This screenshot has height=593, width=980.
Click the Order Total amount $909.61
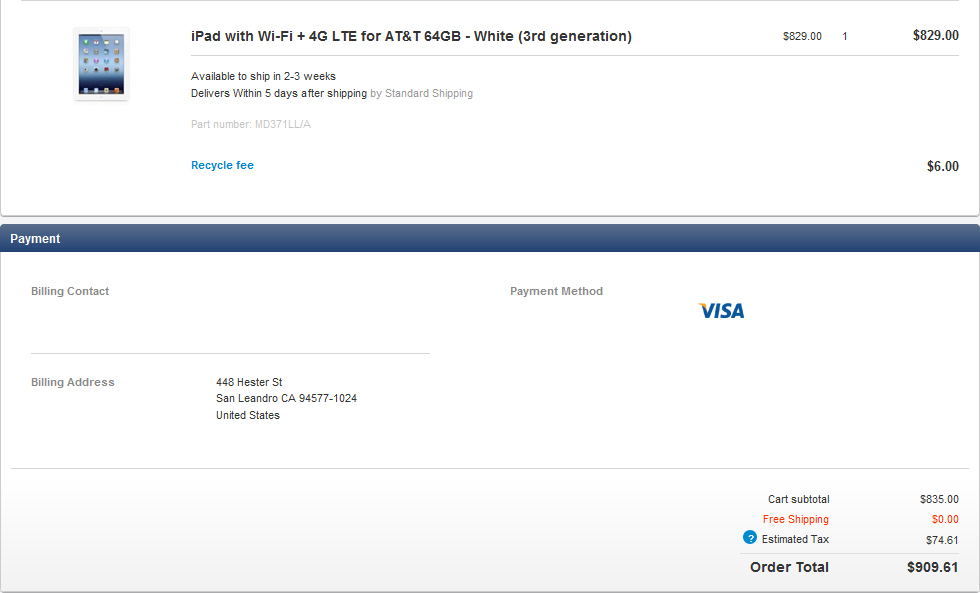[x=932, y=568]
